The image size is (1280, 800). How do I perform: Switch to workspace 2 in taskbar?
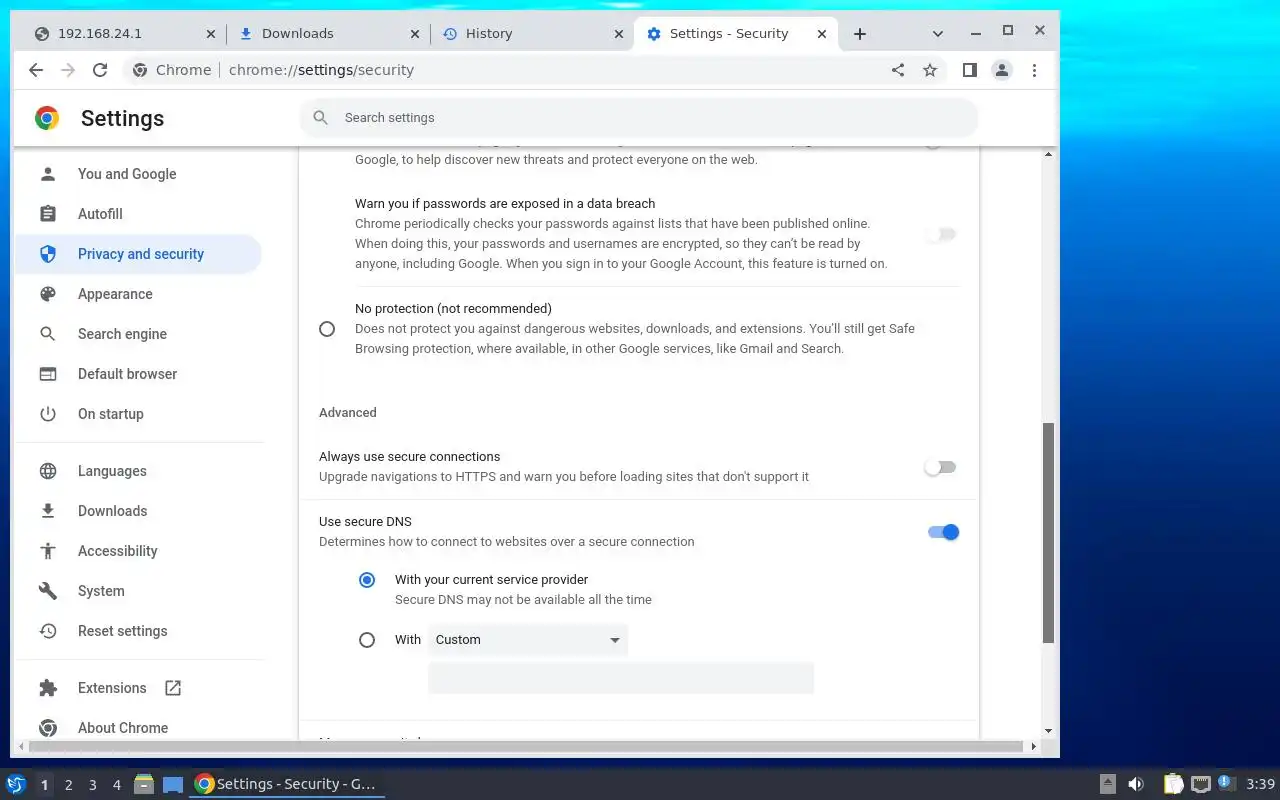[x=68, y=785]
